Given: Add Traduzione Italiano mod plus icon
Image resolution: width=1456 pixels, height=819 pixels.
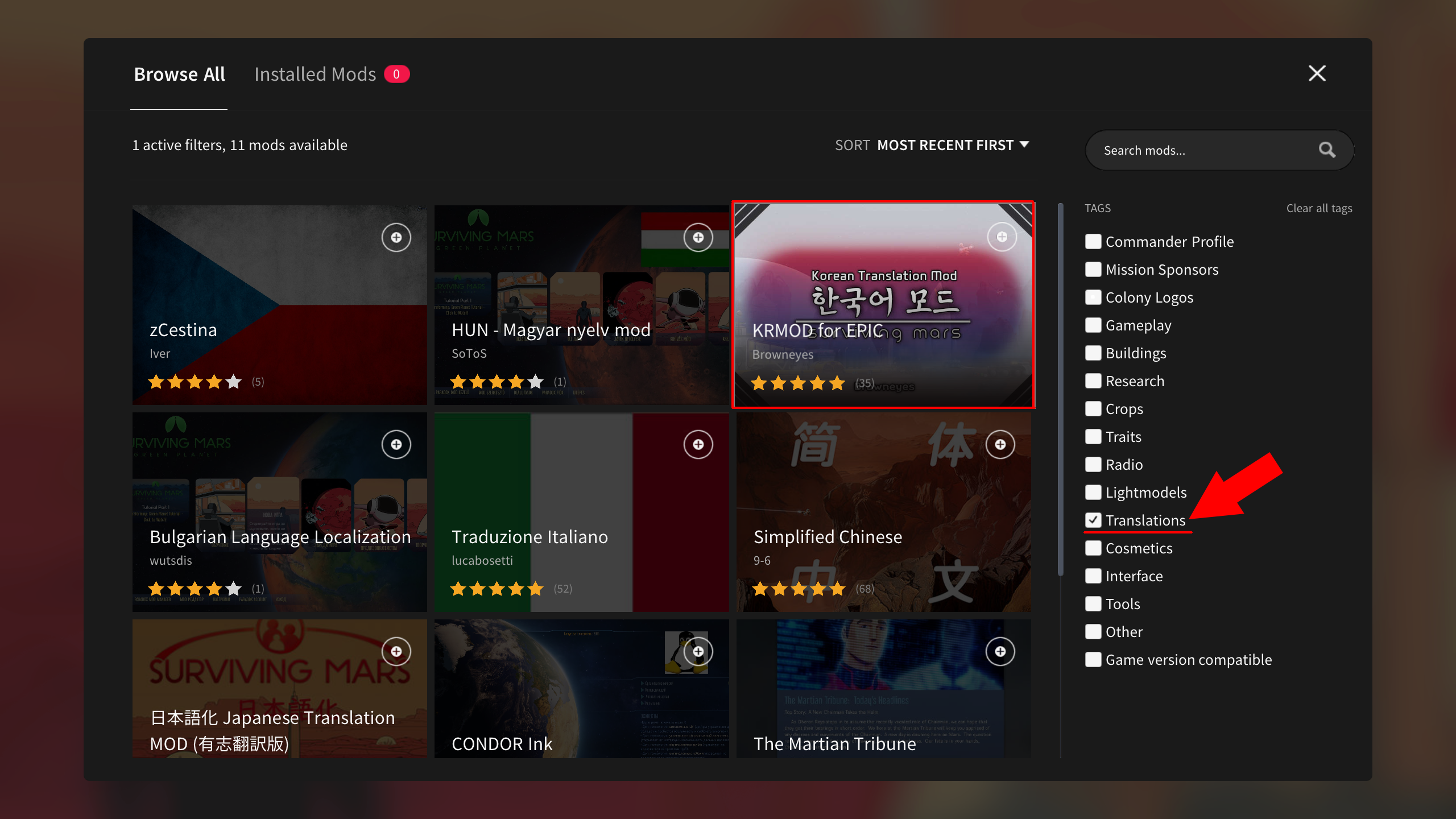Looking at the screenshot, I should coord(698,444).
